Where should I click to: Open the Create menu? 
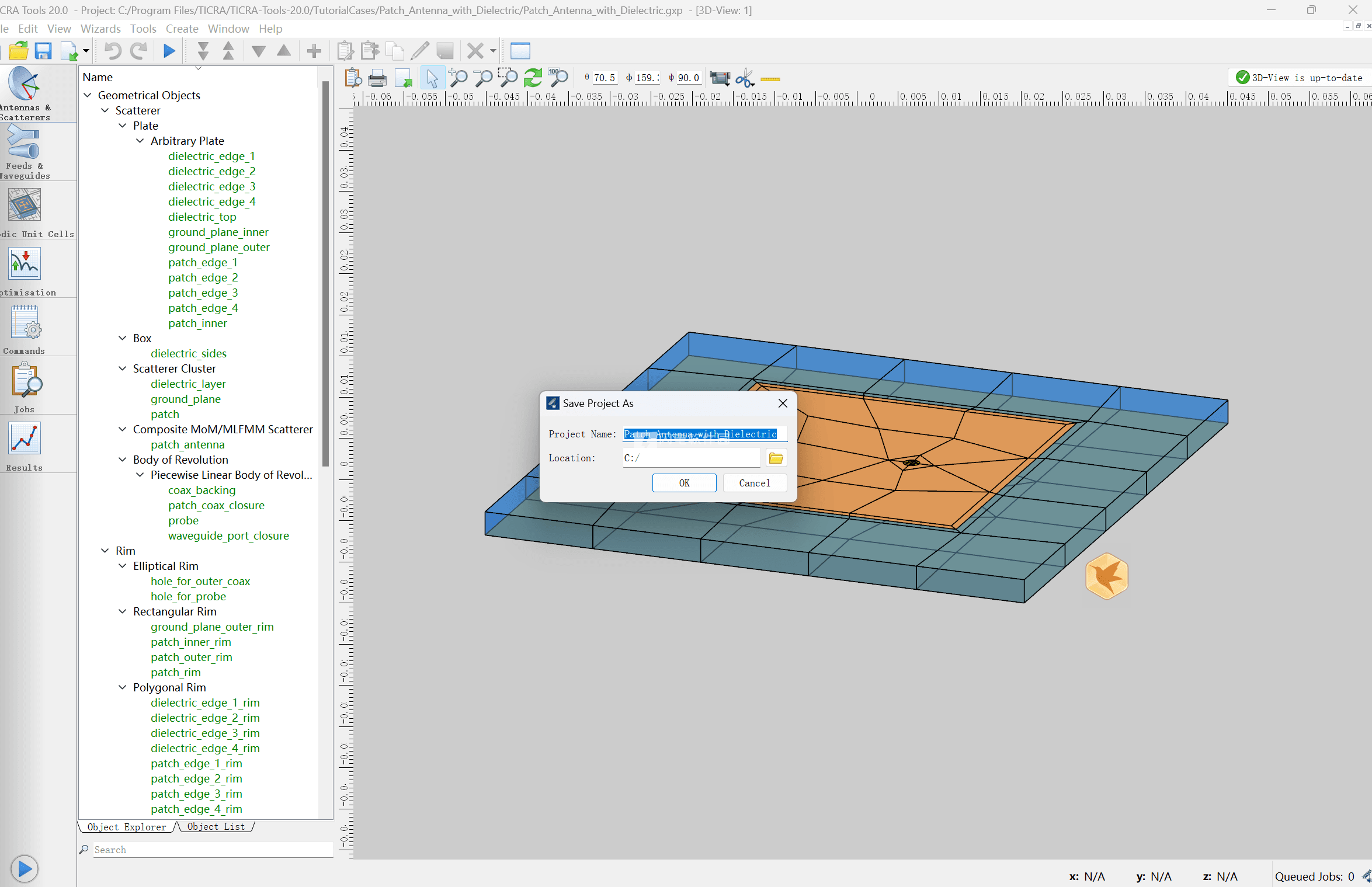[x=182, y=29]
